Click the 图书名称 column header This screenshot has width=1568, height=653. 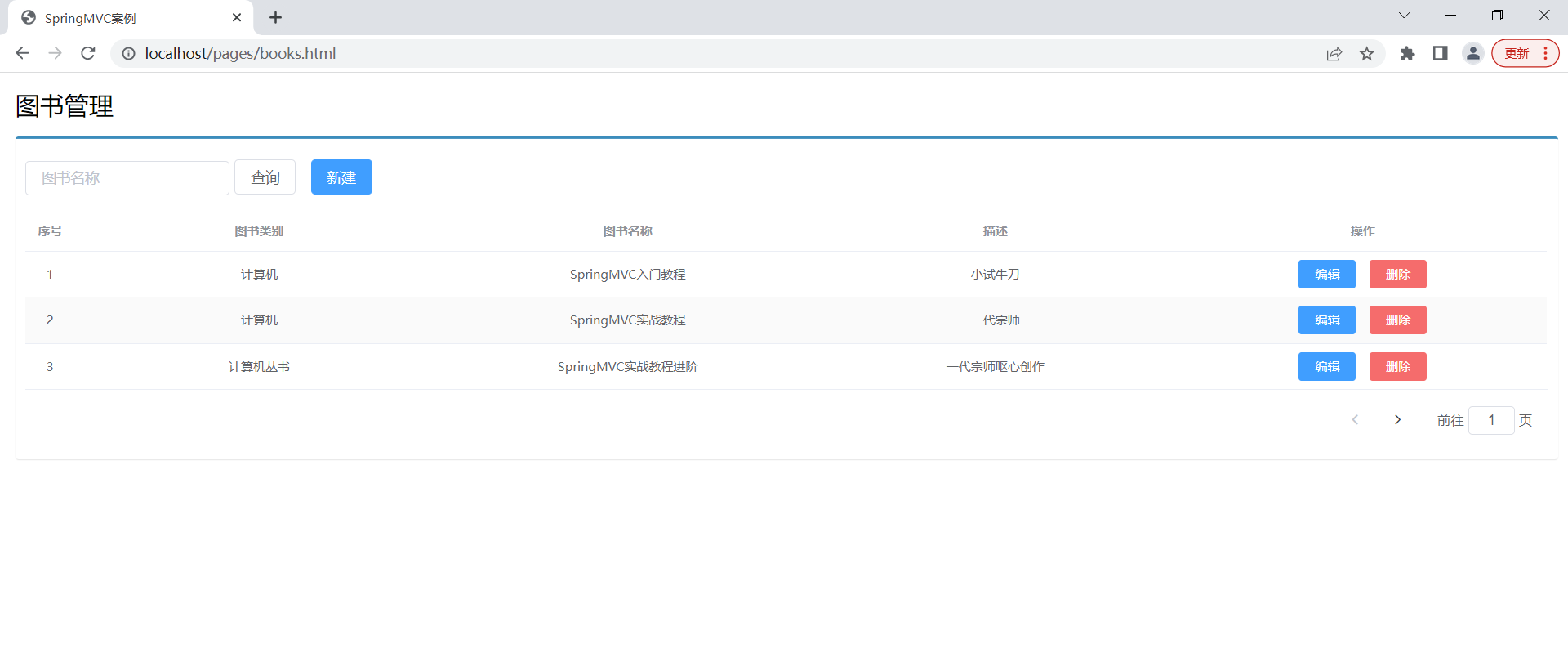tap(627, 231)
